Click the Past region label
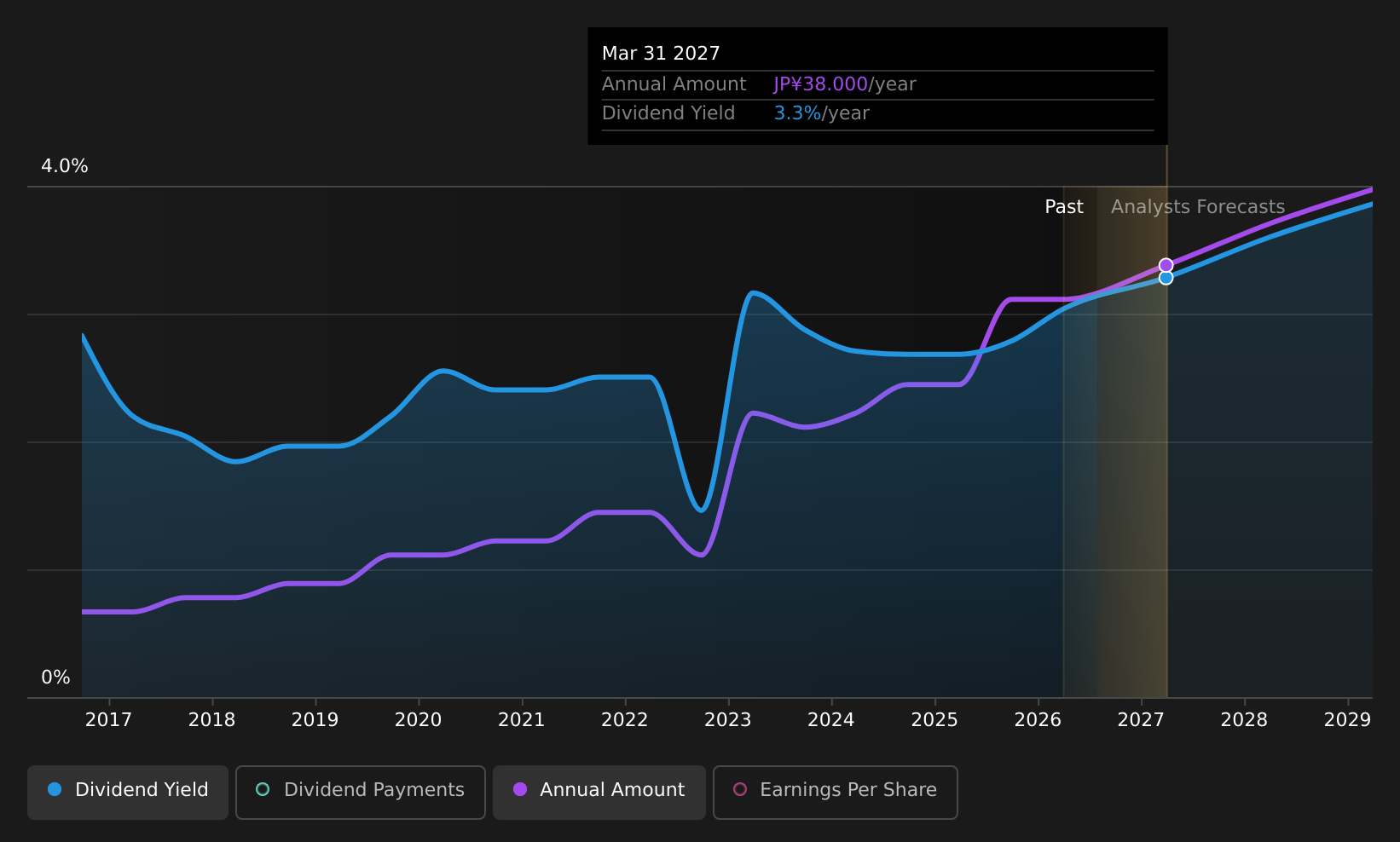 click(x=1064, y=207)
